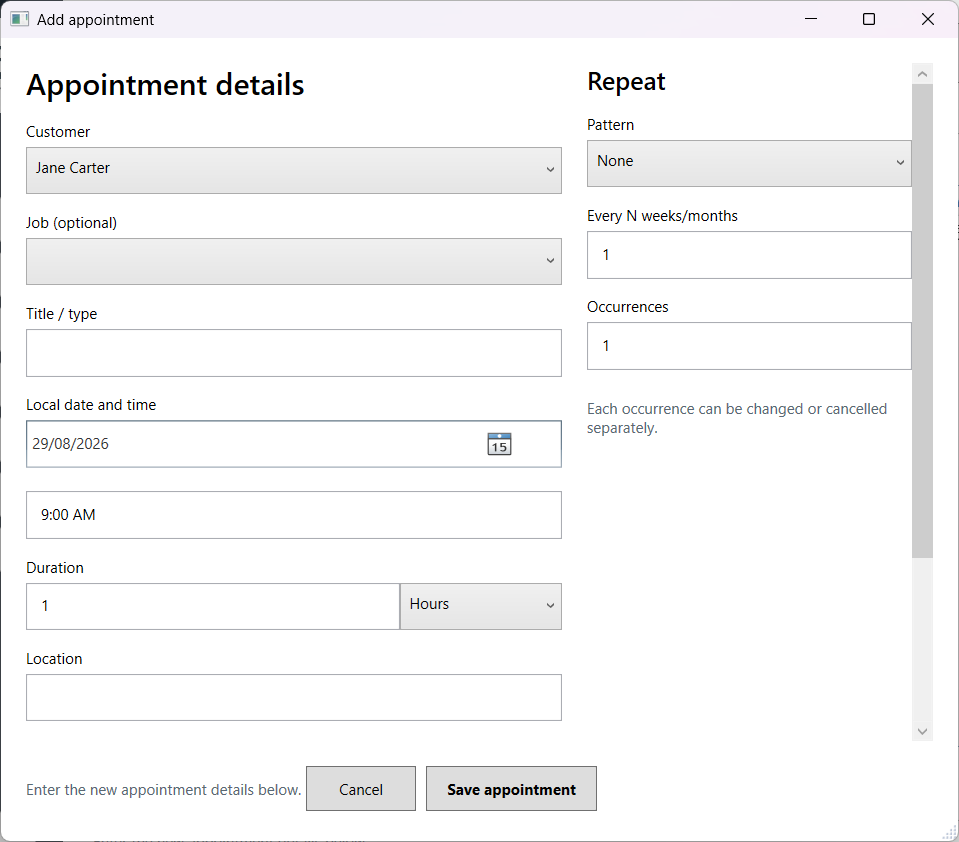Click 'Enter the new appointment details below.' text
Viewport: 959px width, 842px height.
tap(163, 789)
